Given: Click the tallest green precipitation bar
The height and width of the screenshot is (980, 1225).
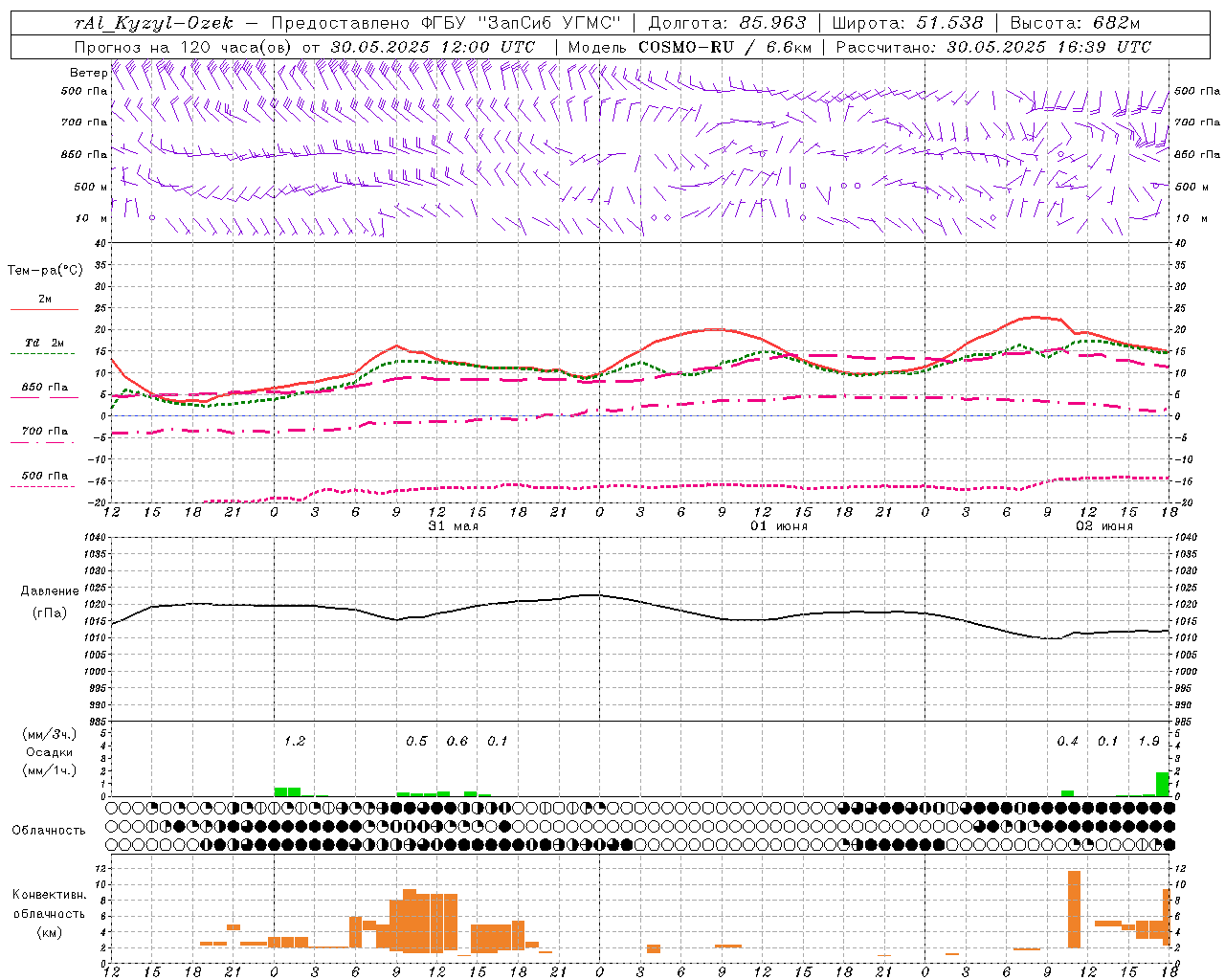Looking at the screenshot, I should click(1163, 784).
